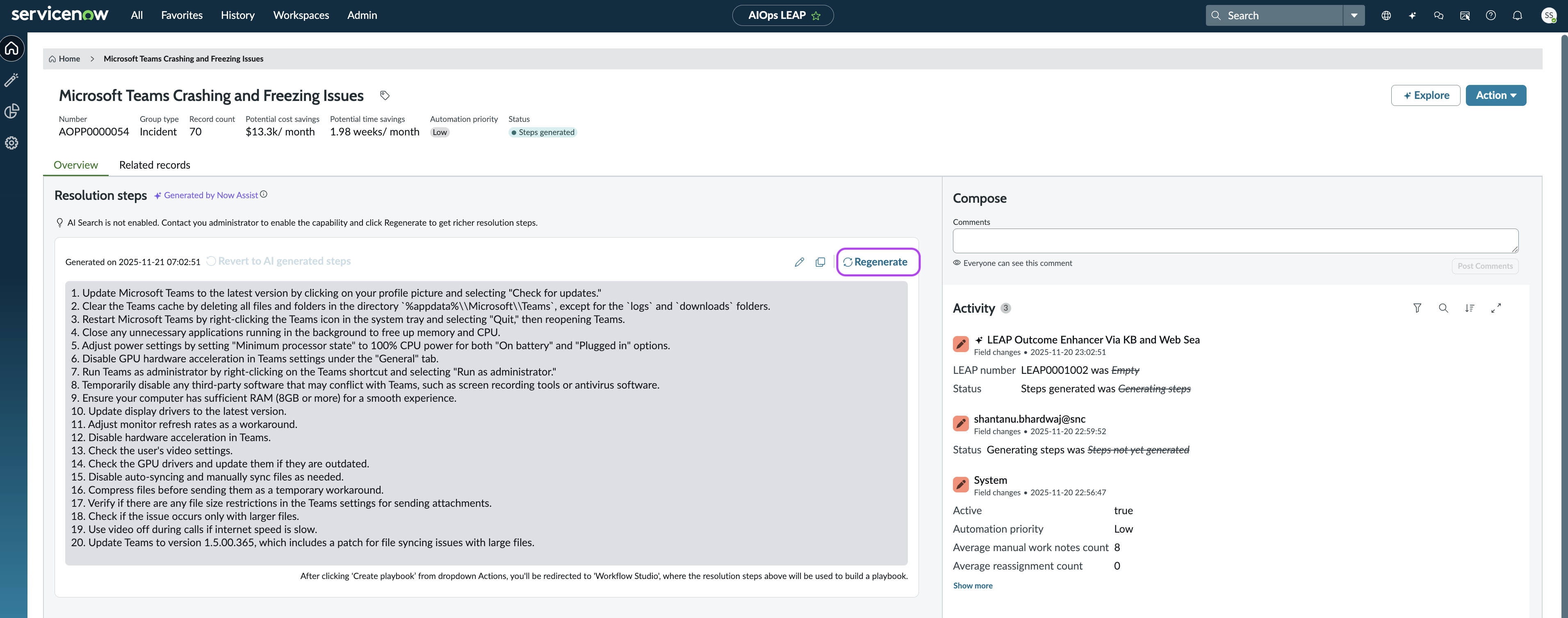Change Activity sort order
Image resolution: width=1568 pixels, height=618 pixels.
(1470, 308)
